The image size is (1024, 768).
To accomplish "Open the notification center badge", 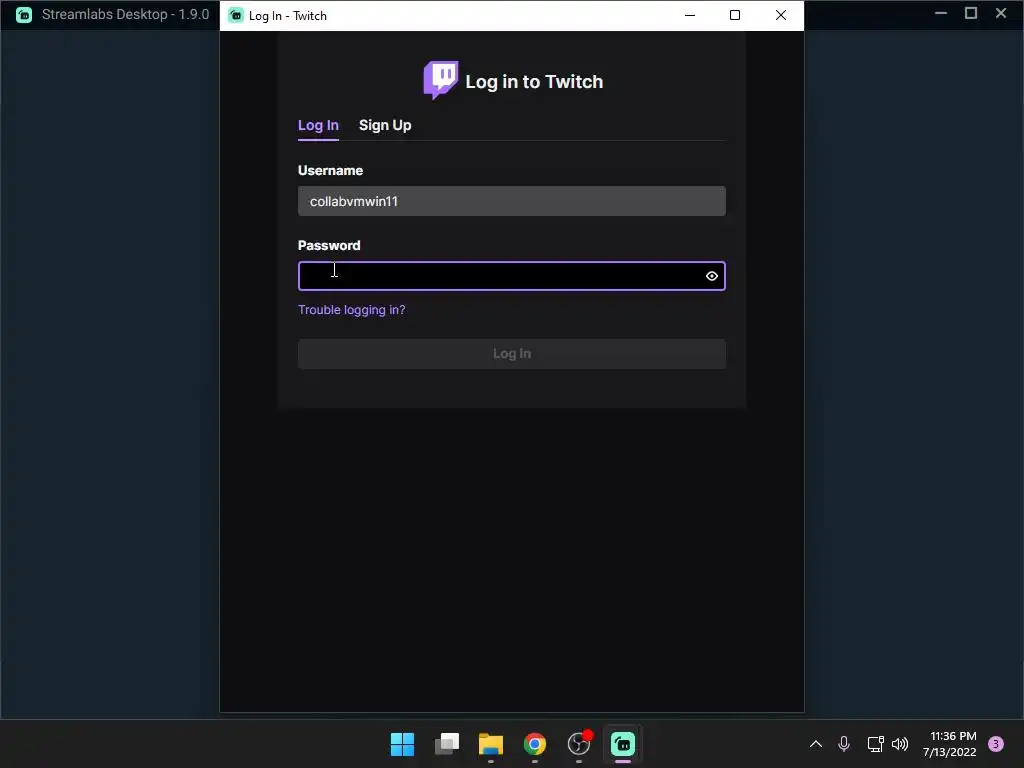I will click(996, 744).
